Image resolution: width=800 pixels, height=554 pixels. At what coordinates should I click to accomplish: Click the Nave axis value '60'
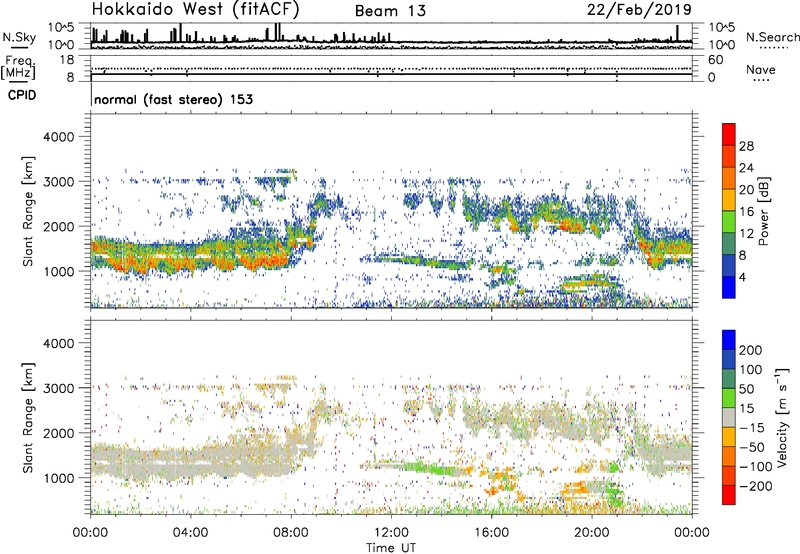point(715,60)
